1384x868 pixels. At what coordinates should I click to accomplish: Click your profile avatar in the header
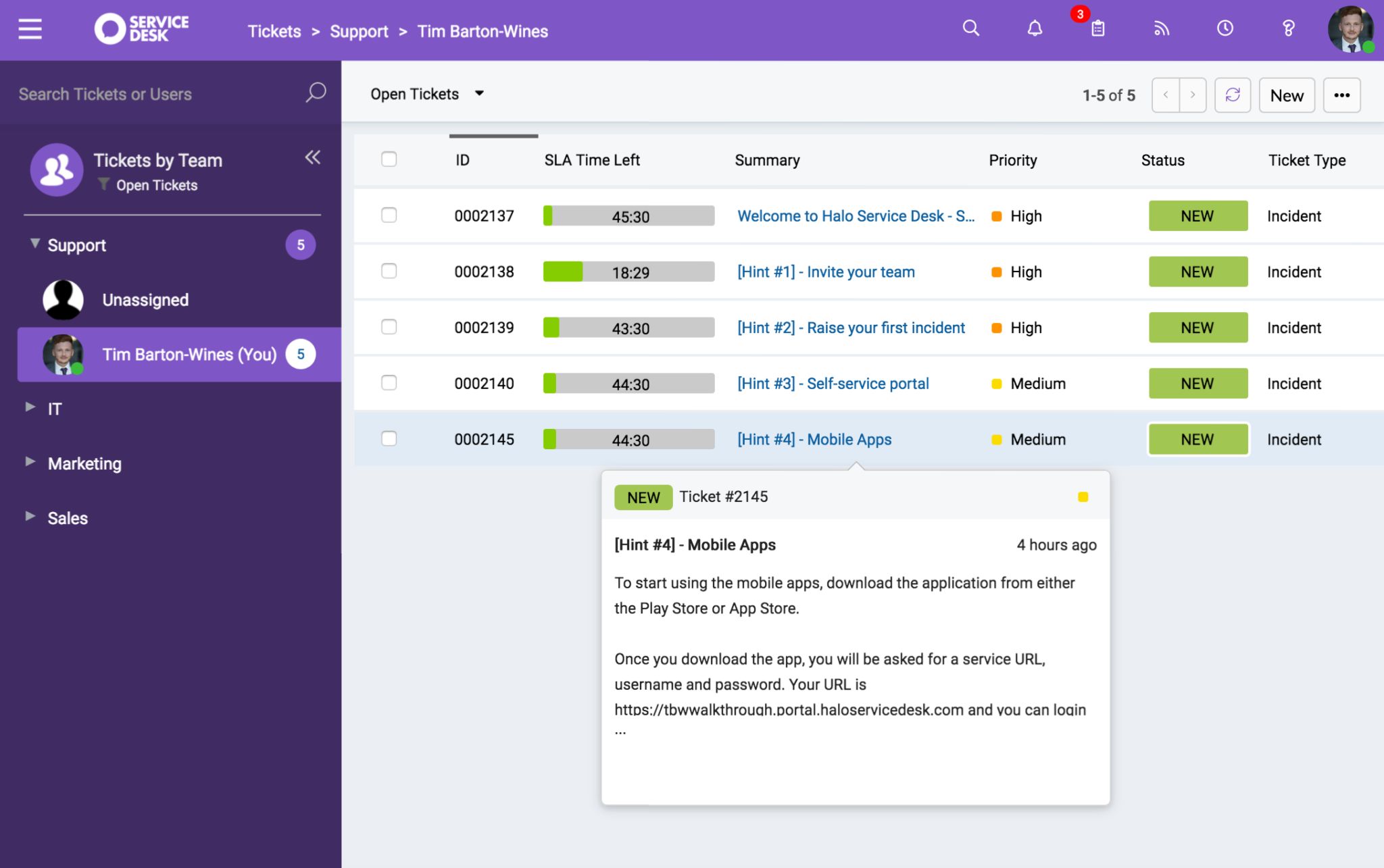point(1352,29)
